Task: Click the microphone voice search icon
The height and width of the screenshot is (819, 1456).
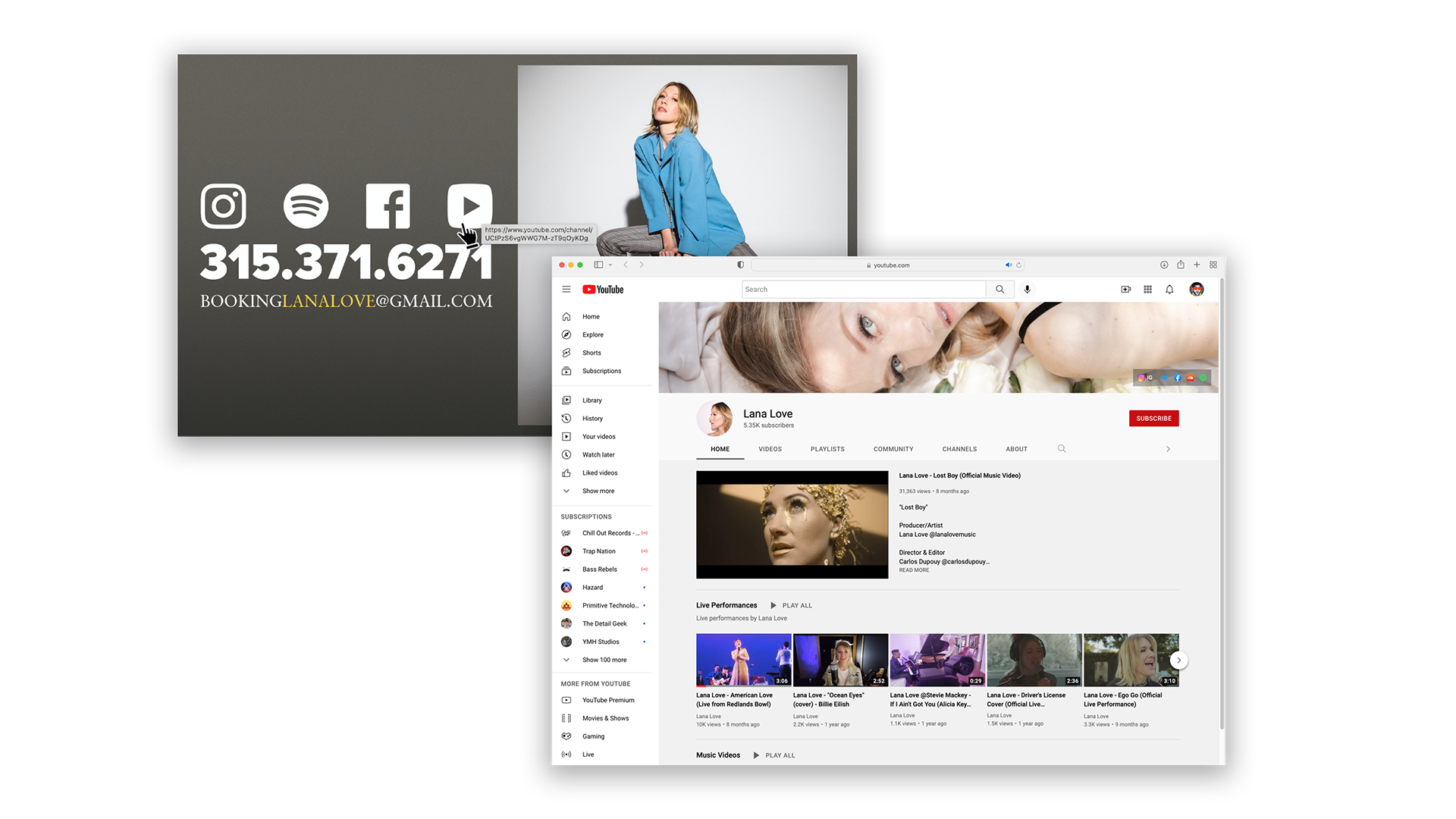Action: tap(1027, 290)
